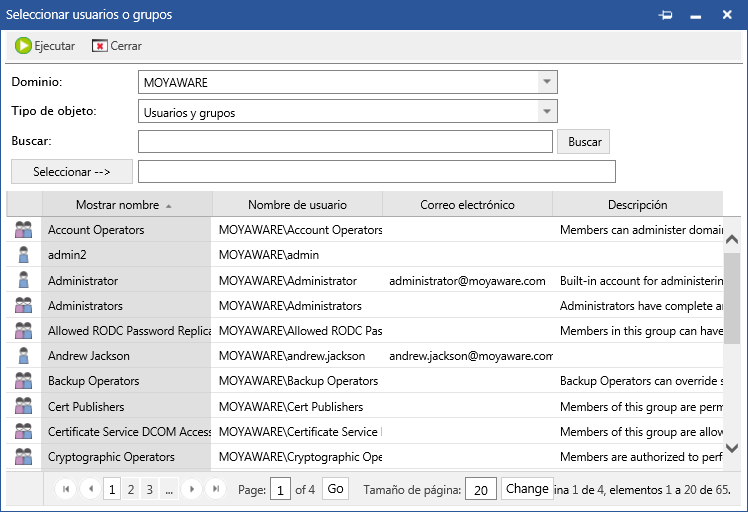Select the Cryptographic Operators name cell
Screen dimensions: 748x512
pyautogui.click(x=126, y=457)
